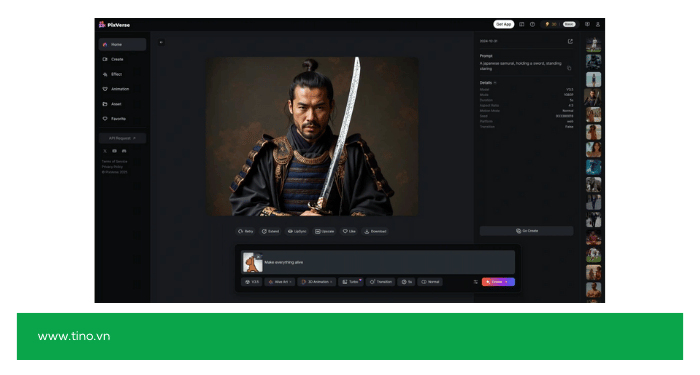The width and height of the screenshot is (700, 375).
Task: Click the Seed value in Details
Action: point(564,116)
